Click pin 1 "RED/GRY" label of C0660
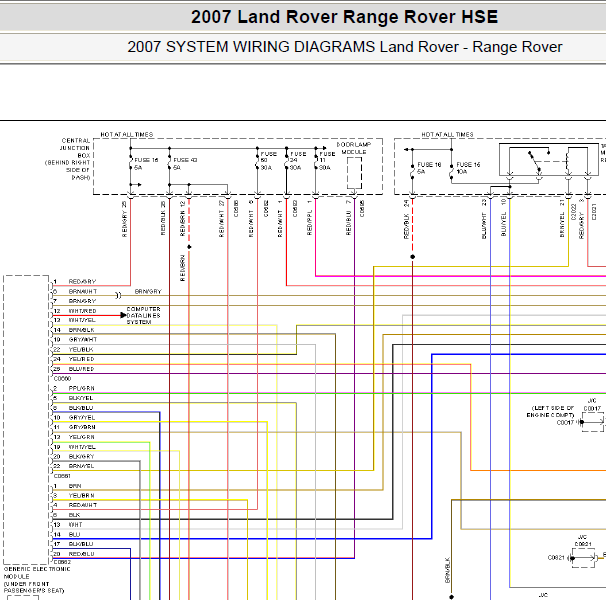Image resolution: width=606 pixels, height=600 pixels. click(82, 281)
